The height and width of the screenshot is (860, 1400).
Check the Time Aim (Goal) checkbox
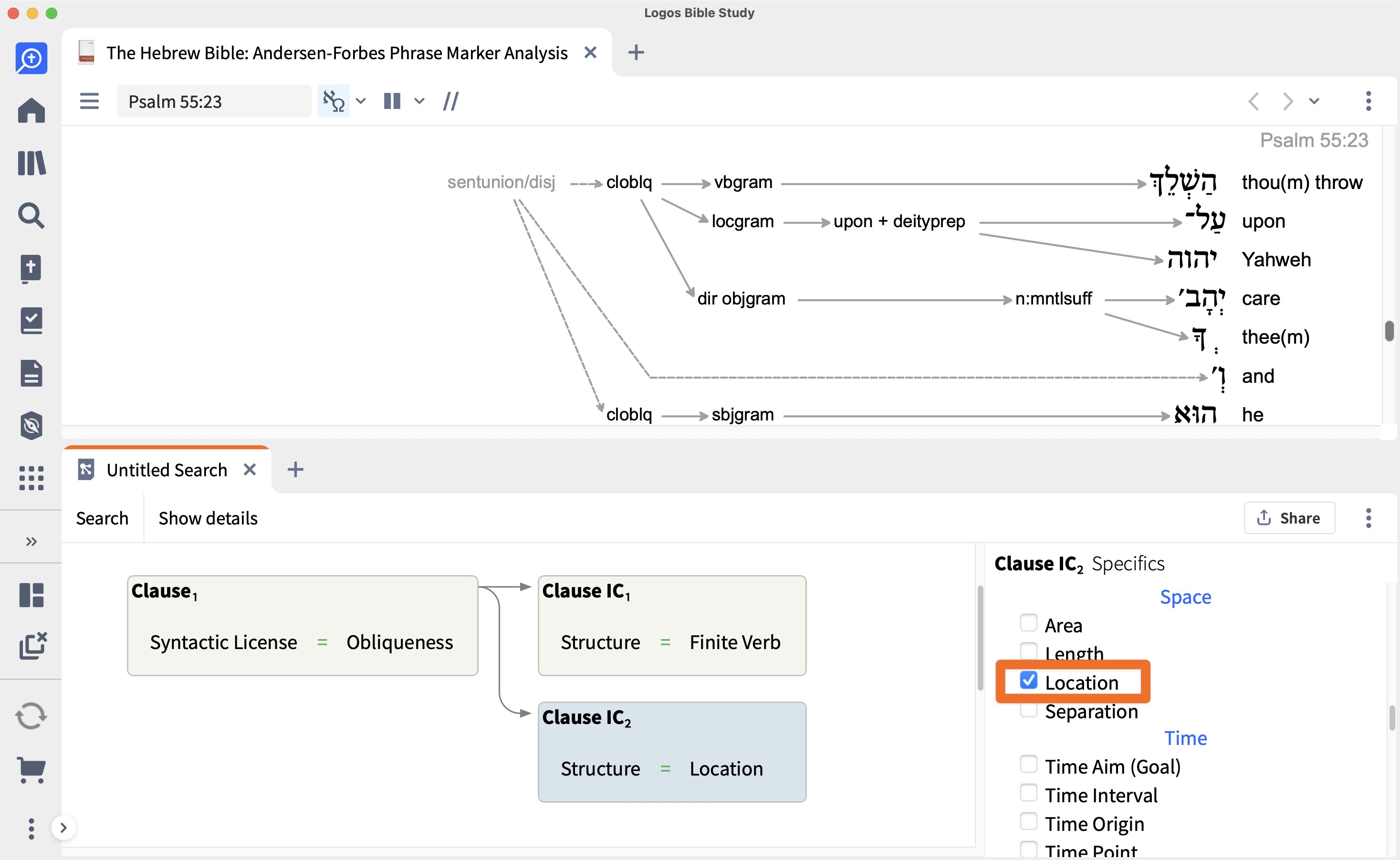[x=1028, y=765]
